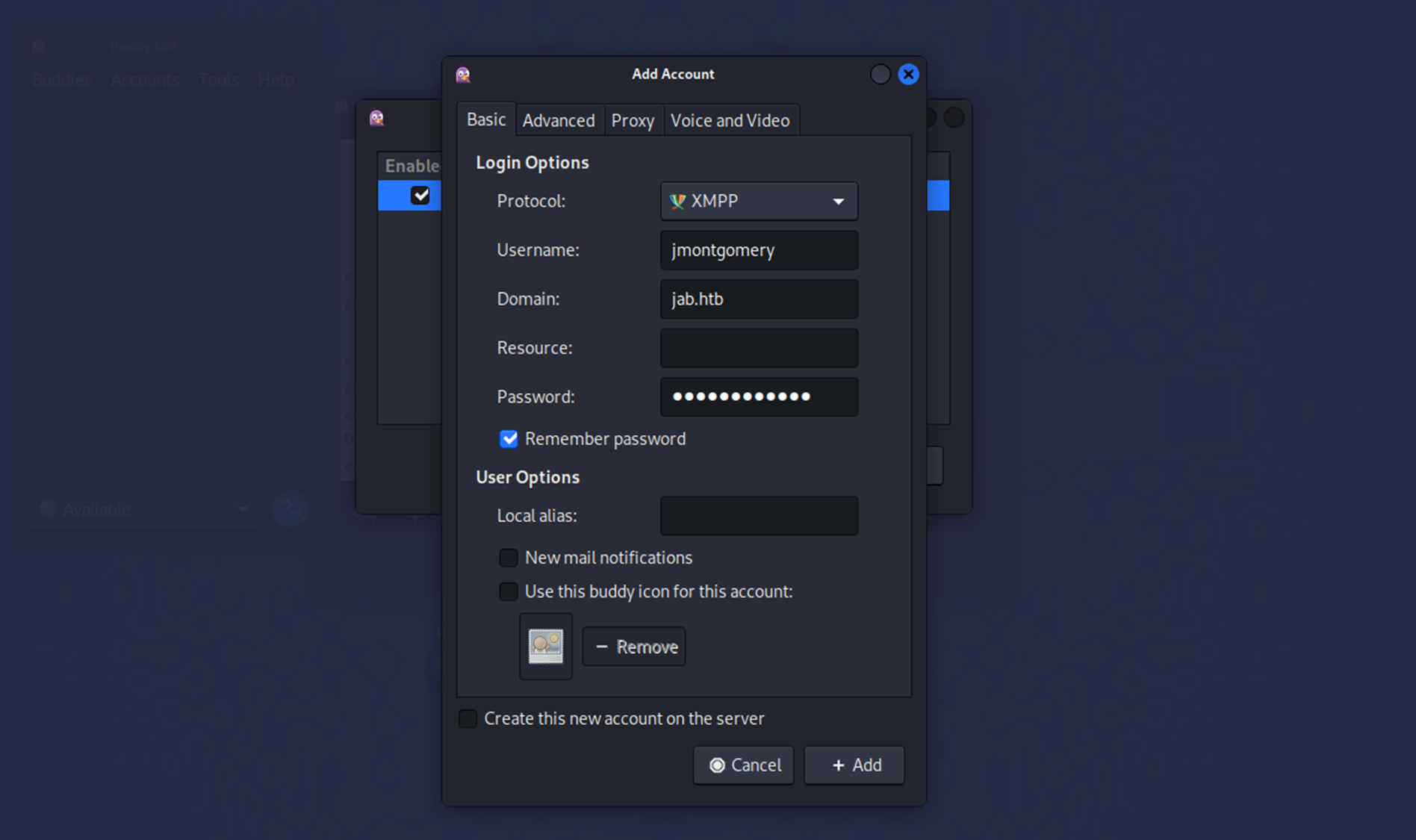The height and width of the screenshot is (840, 1416).
Task: Click the Add Account minimize circle button
Action: 881,74
